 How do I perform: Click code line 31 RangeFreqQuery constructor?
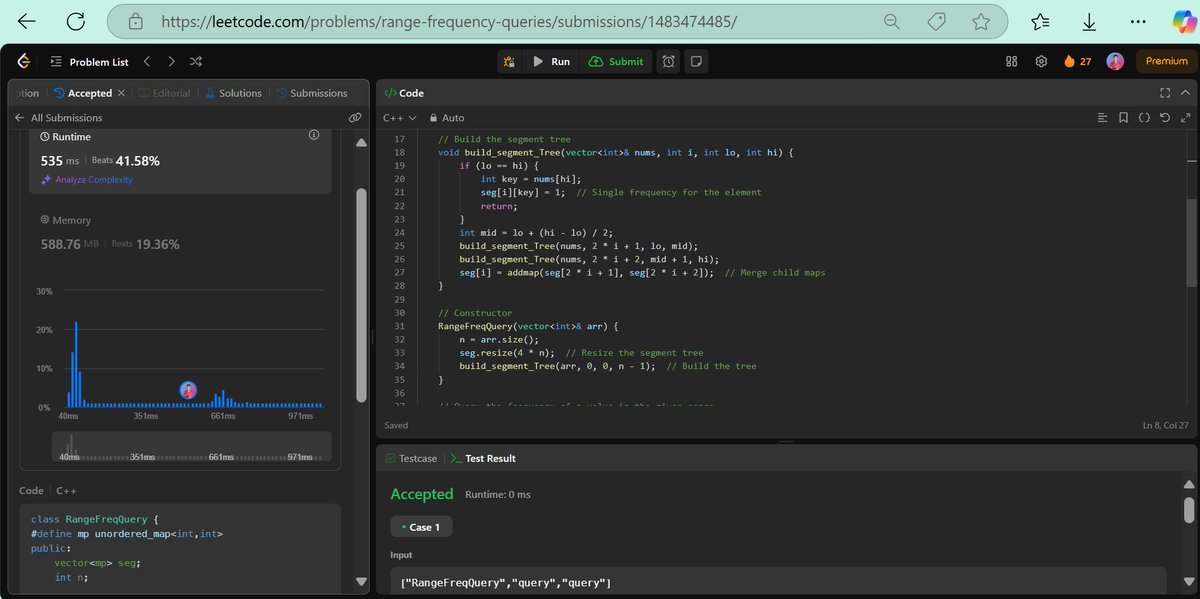529,326
